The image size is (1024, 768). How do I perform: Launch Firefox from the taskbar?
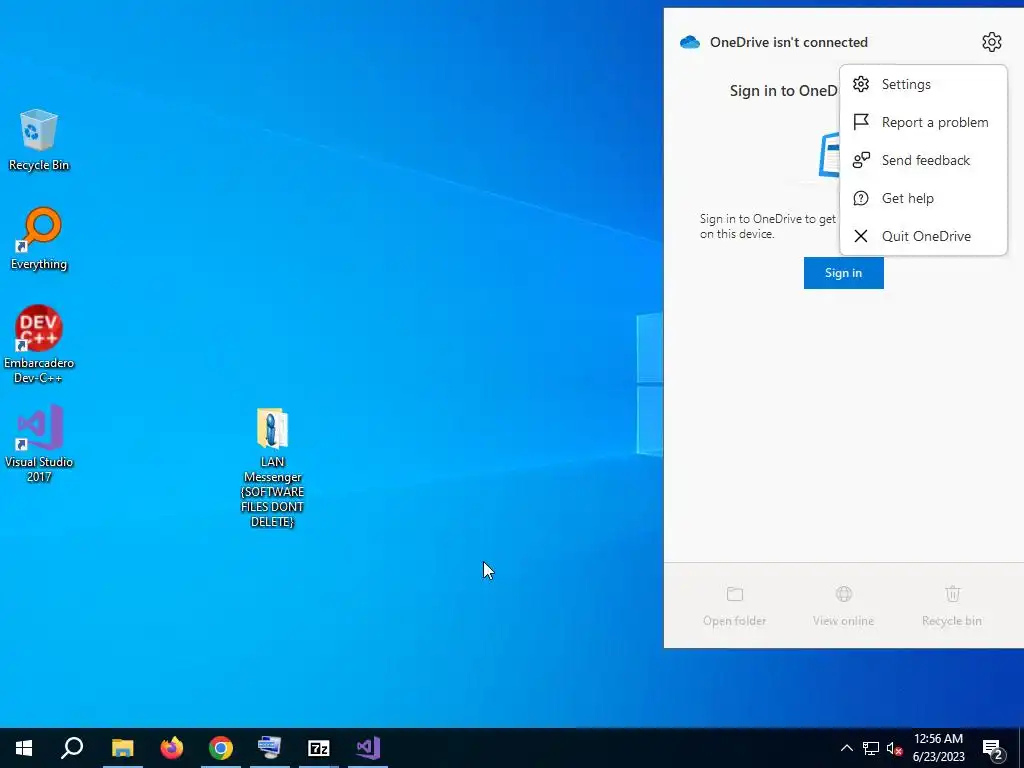point(172,748)
